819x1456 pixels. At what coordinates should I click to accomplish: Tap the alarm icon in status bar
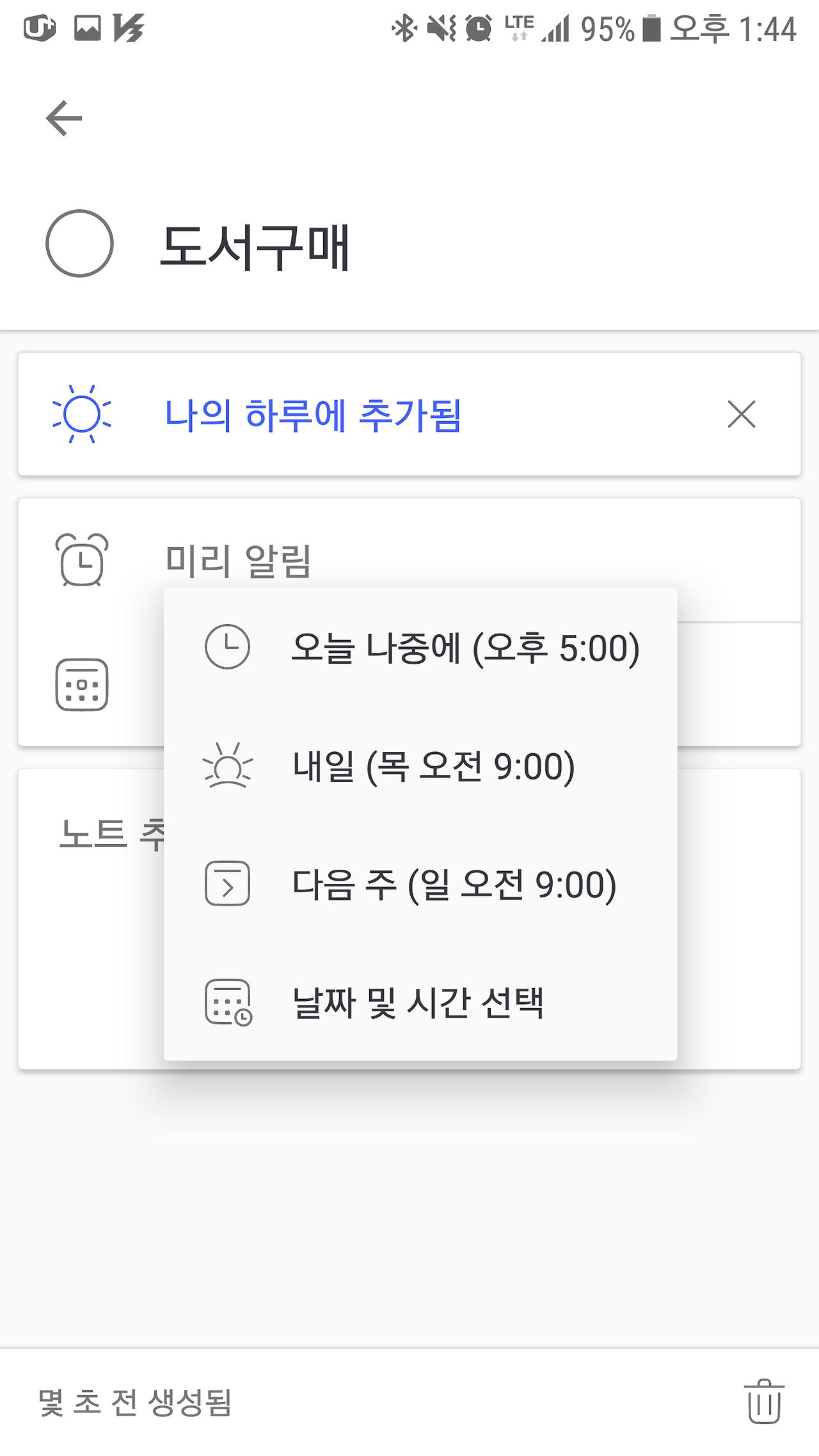click(x=479, y=28)
